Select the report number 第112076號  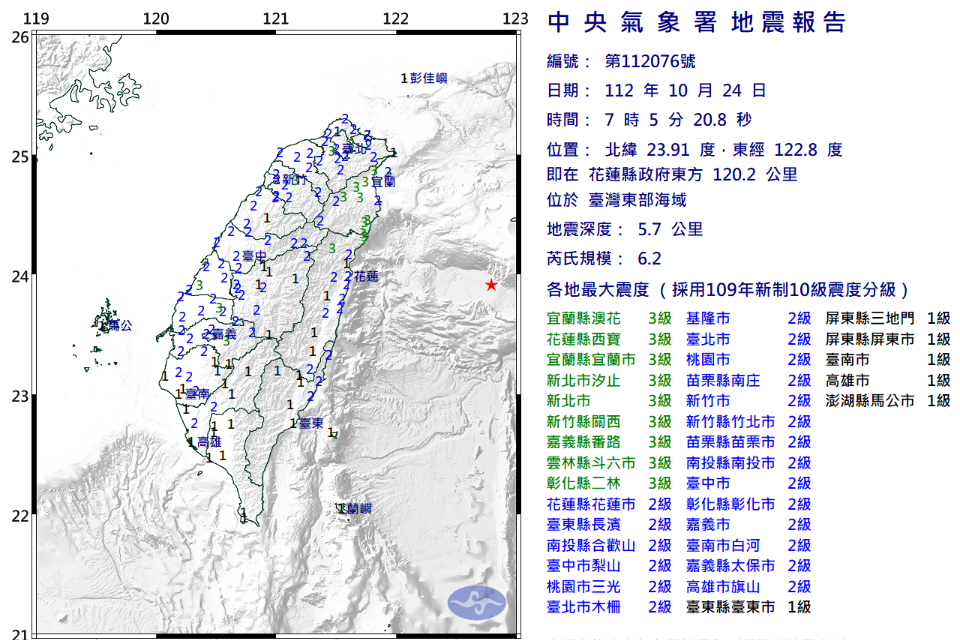point(650,61)
